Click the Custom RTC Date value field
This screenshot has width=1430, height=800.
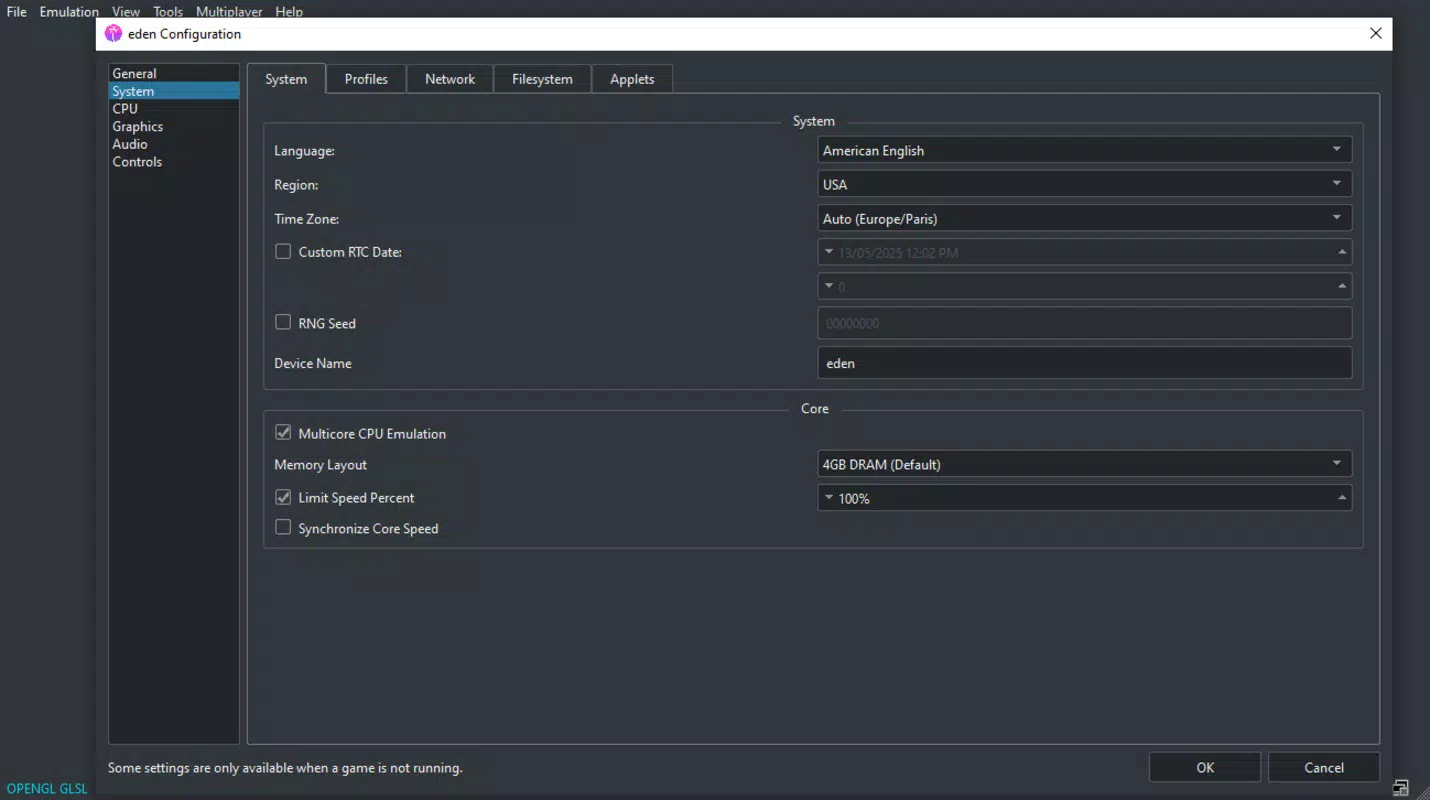[1085, 252]
